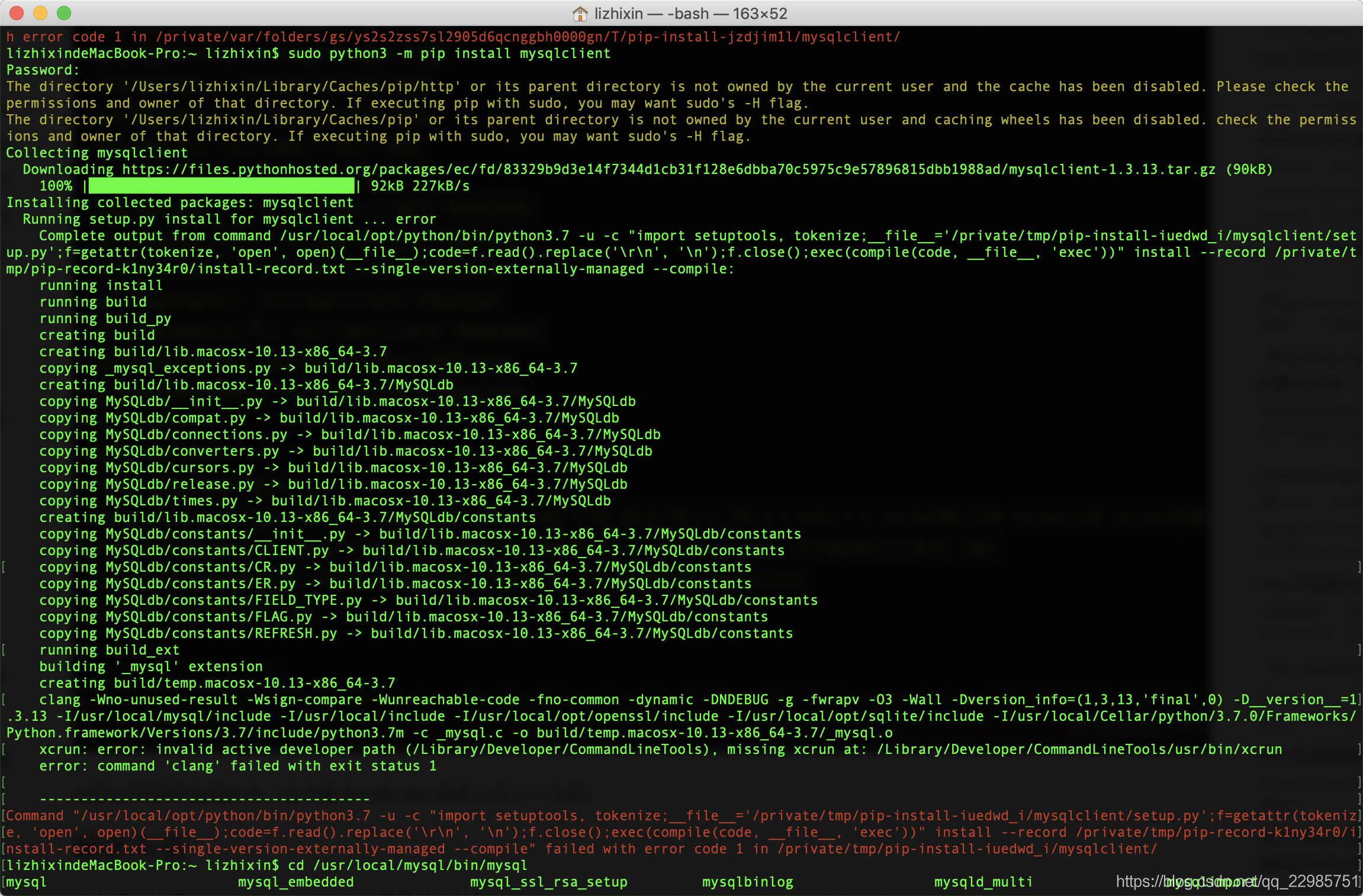Click the green zoom window button
This screenshot has width=1363, height=896.
coord(64,12)
